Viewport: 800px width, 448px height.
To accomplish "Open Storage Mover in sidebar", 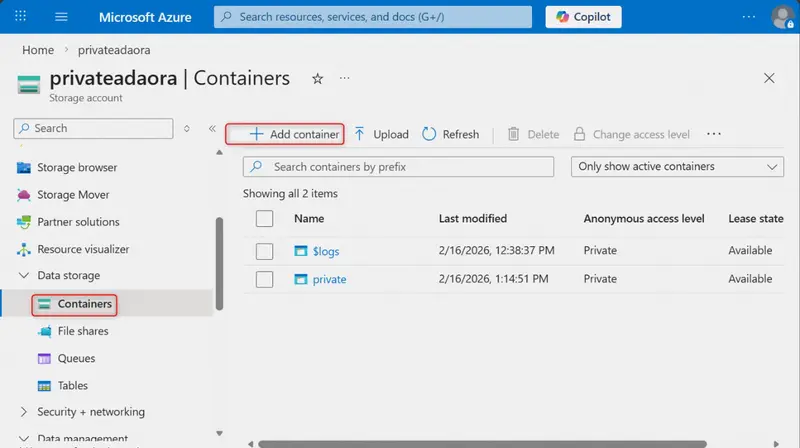I will click(73, 195).
